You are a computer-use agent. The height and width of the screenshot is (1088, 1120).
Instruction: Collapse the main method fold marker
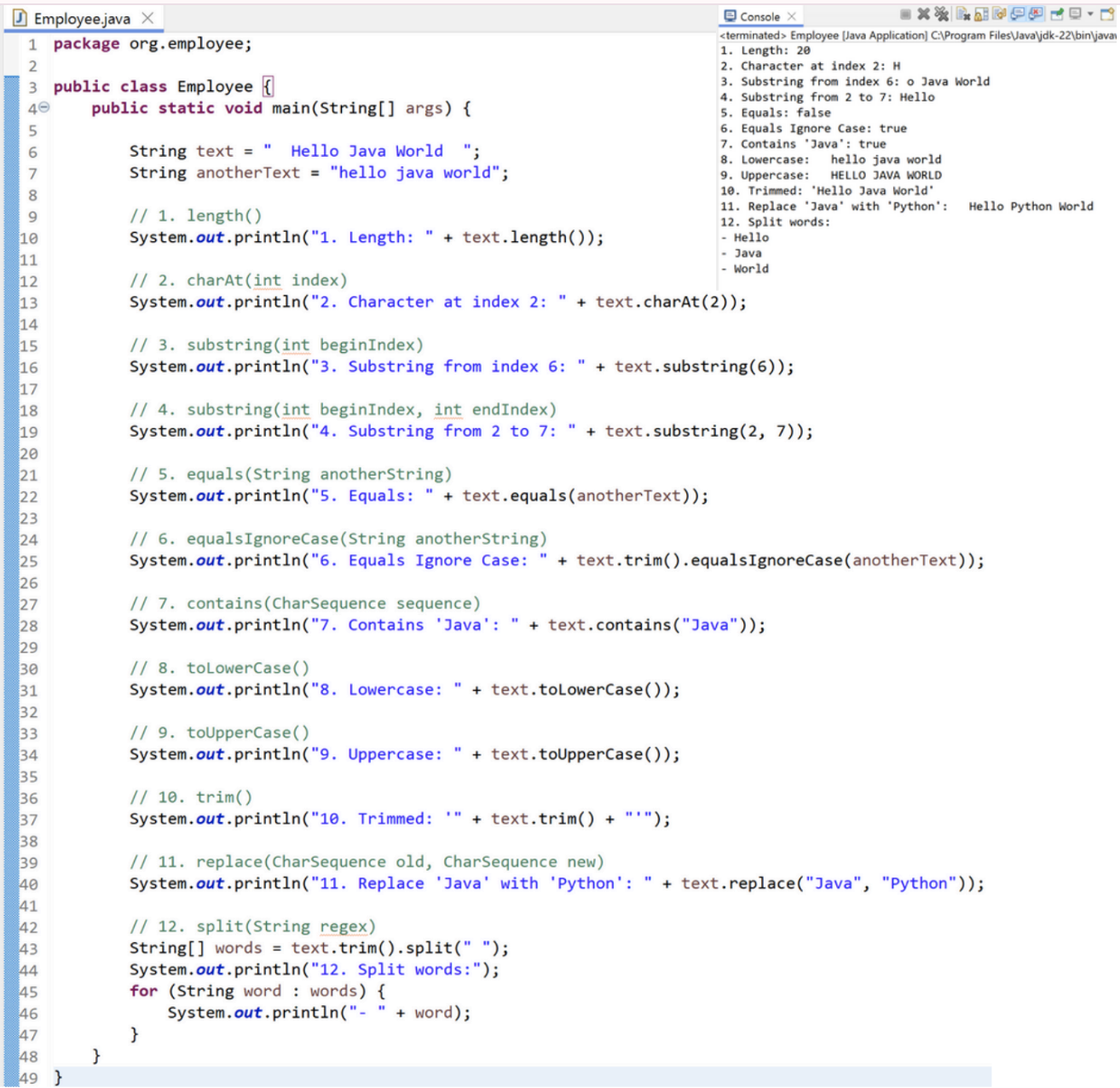click(44, 108)
